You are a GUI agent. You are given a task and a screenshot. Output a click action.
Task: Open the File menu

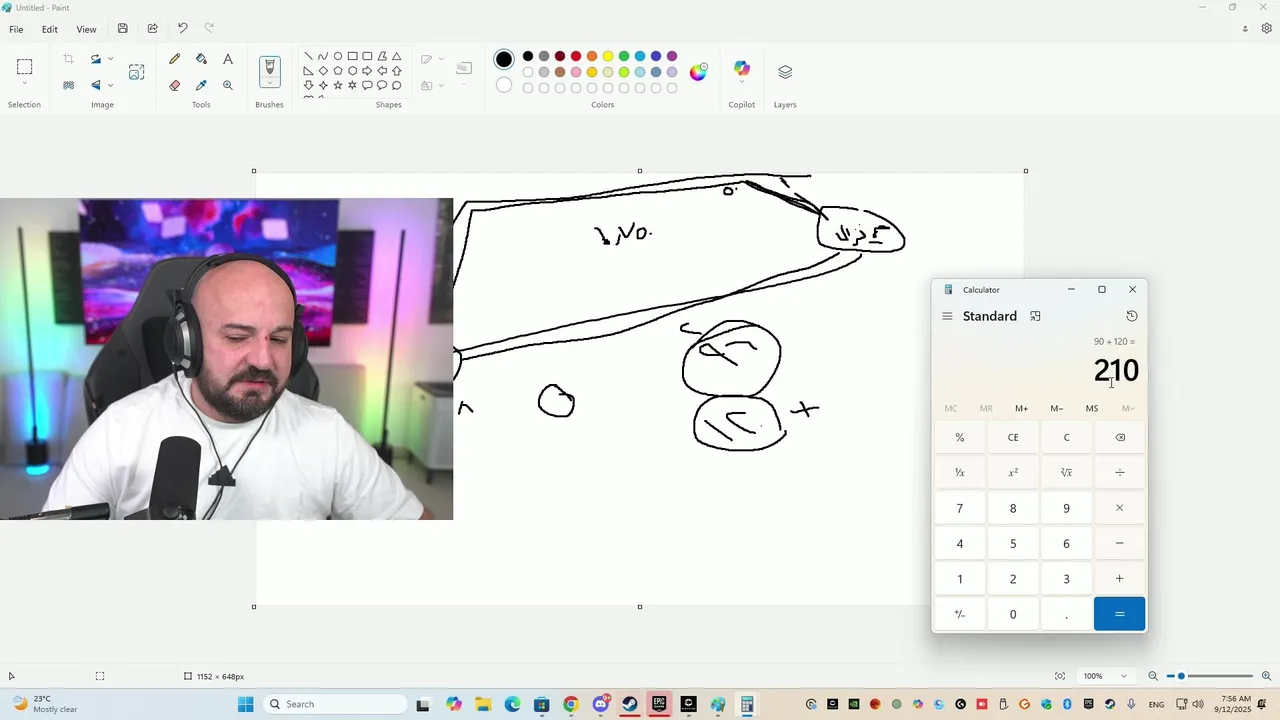[x=16, y=29]
